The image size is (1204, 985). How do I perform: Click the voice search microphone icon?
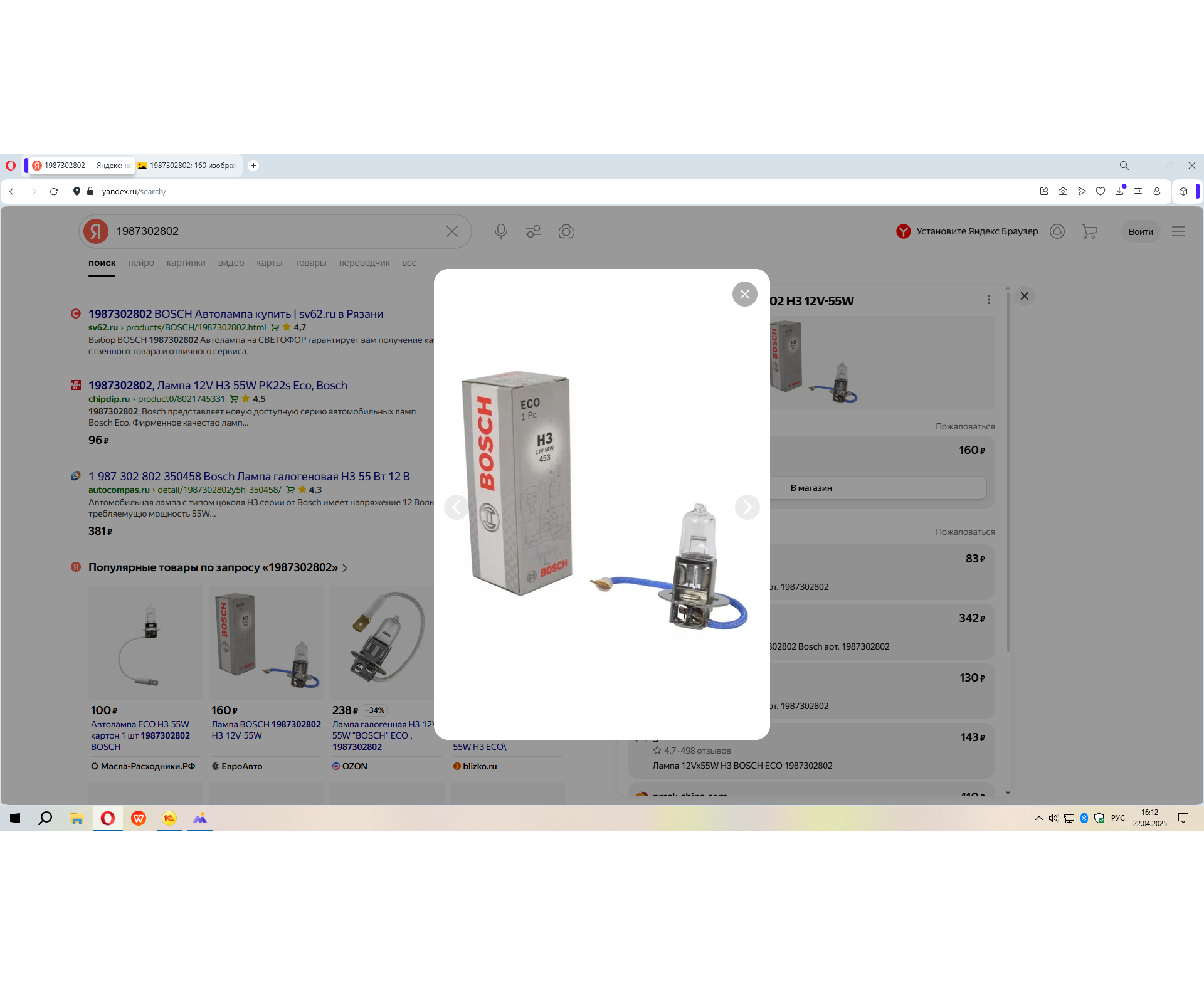click(500, 231)
